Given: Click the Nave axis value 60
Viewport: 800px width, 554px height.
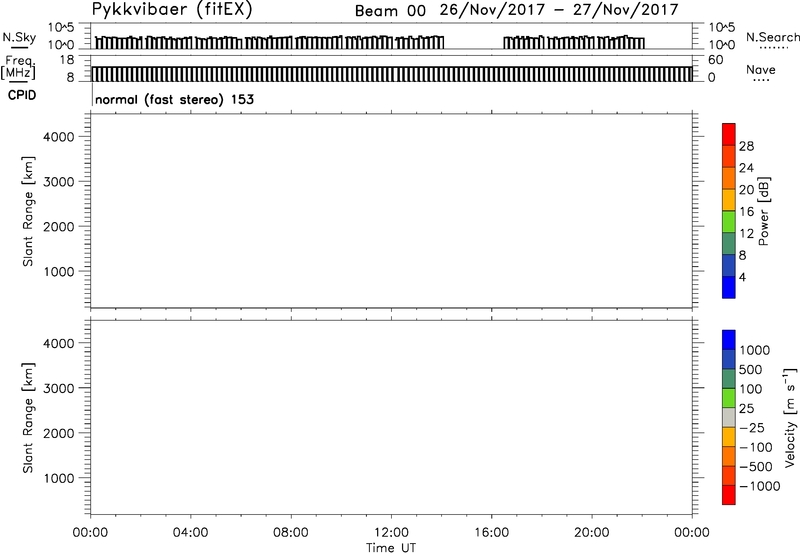Looking at the screenshot, I should pyautogui.click(x=716, y=60).
